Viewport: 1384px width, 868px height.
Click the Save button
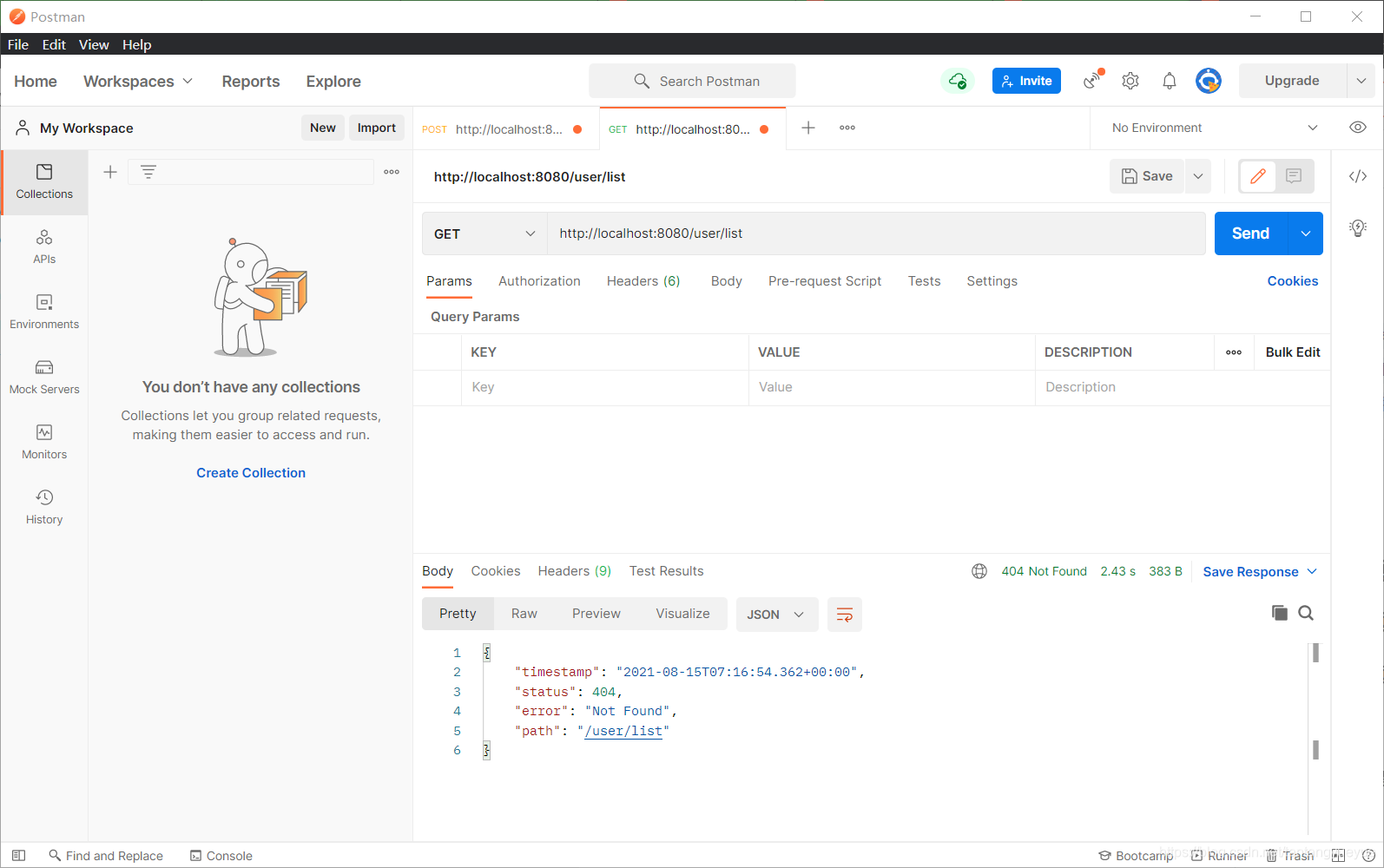coord(1147,176)
